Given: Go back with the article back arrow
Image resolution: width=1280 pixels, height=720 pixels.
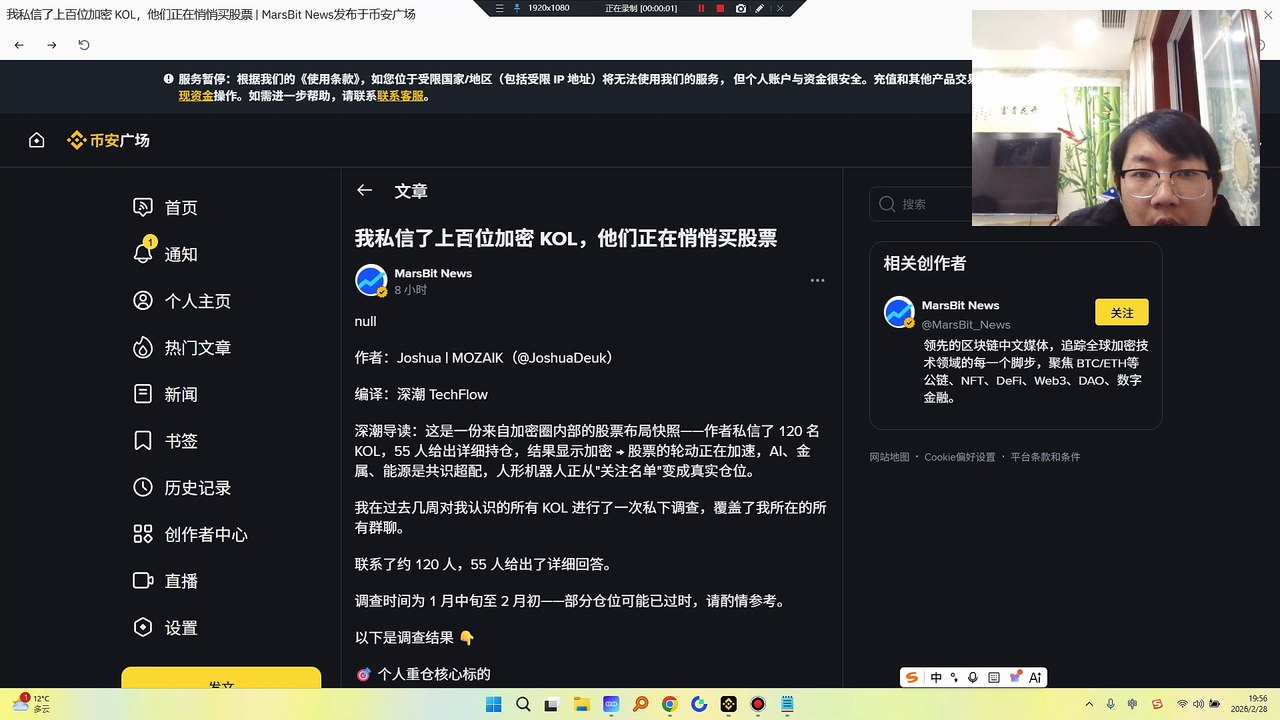Looking at the screenshot, I should tap(365, 190).
